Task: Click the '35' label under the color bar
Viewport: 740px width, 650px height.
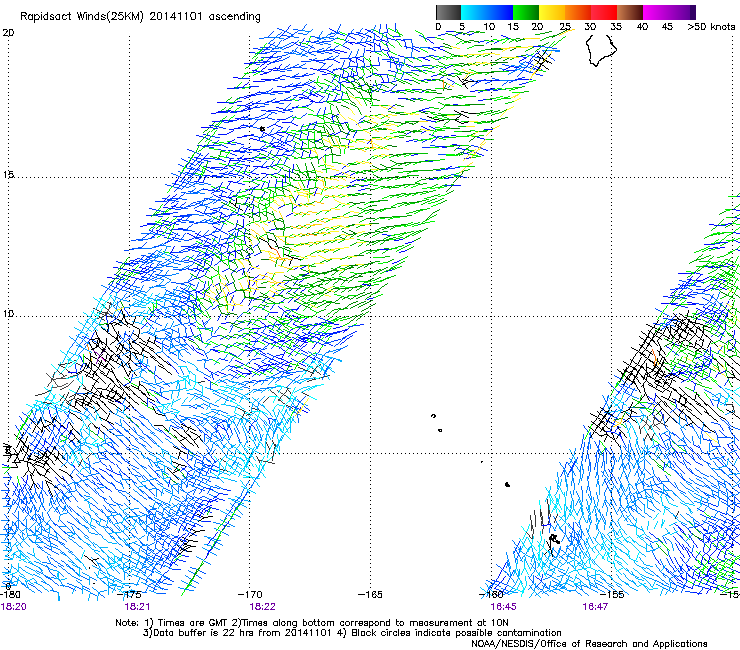Action: [x=616, y=27]
